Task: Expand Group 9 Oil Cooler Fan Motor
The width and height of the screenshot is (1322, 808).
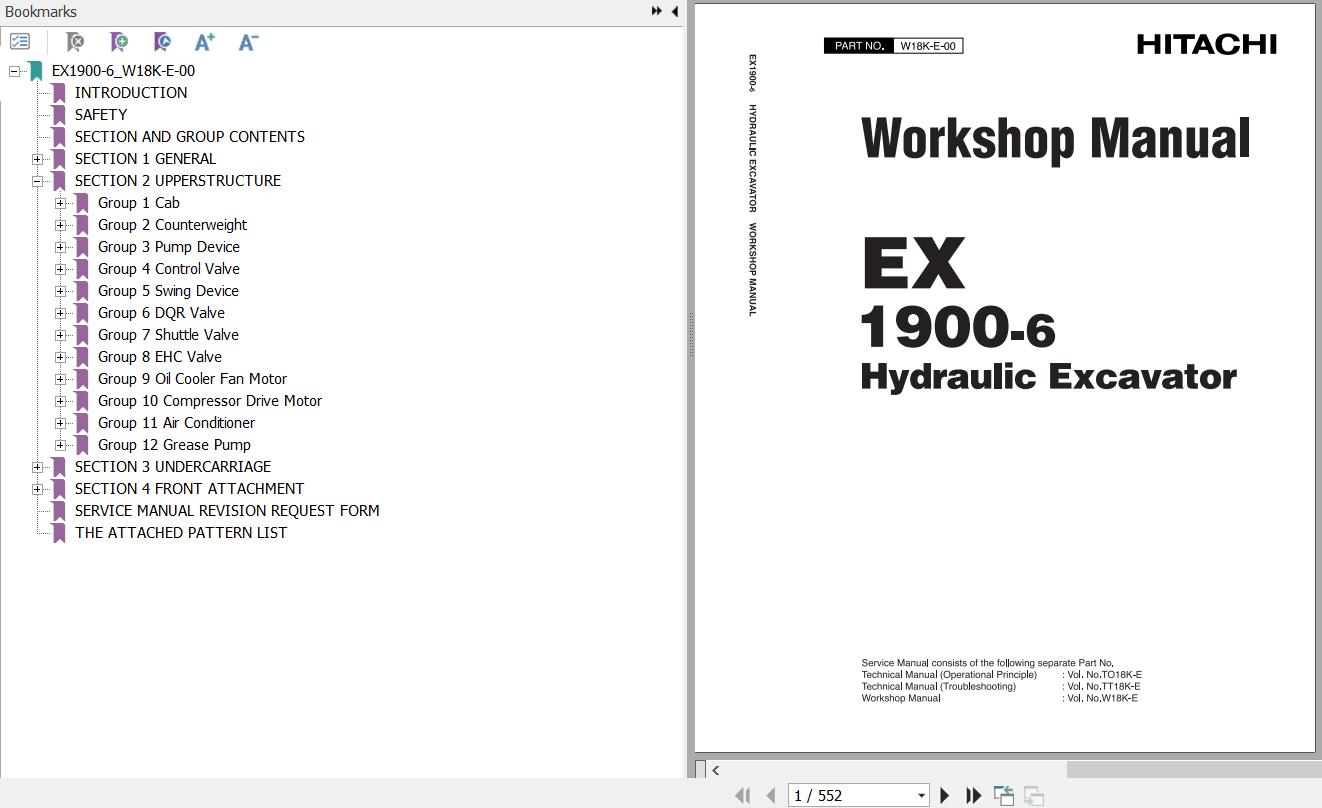Action: point(60,379)
